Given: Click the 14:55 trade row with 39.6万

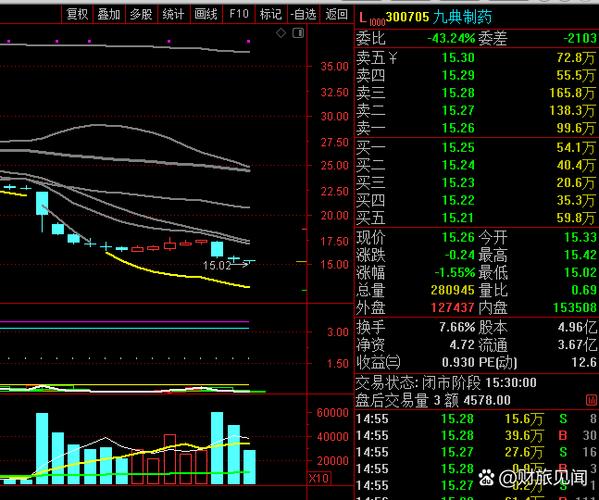Looking at the screenshot, I should click(x=476, y=435).
